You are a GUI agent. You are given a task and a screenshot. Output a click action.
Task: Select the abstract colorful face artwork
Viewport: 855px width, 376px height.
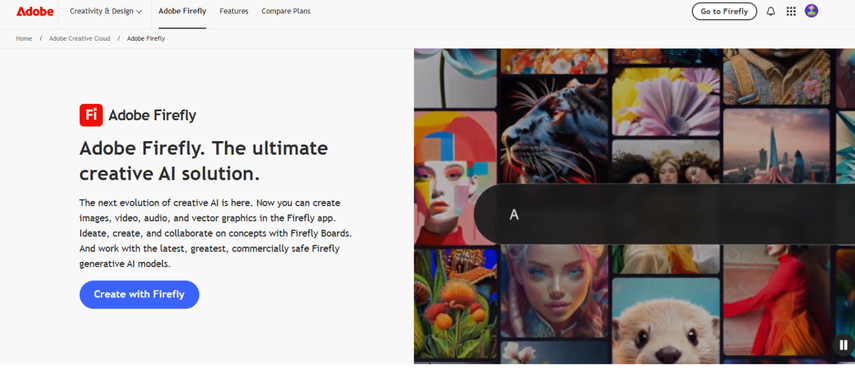coord(455,178)
